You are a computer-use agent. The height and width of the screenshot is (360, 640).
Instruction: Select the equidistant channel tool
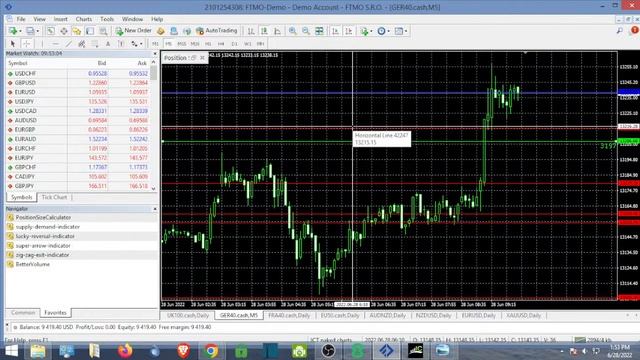pyautogui.click(x=82, y=44)
